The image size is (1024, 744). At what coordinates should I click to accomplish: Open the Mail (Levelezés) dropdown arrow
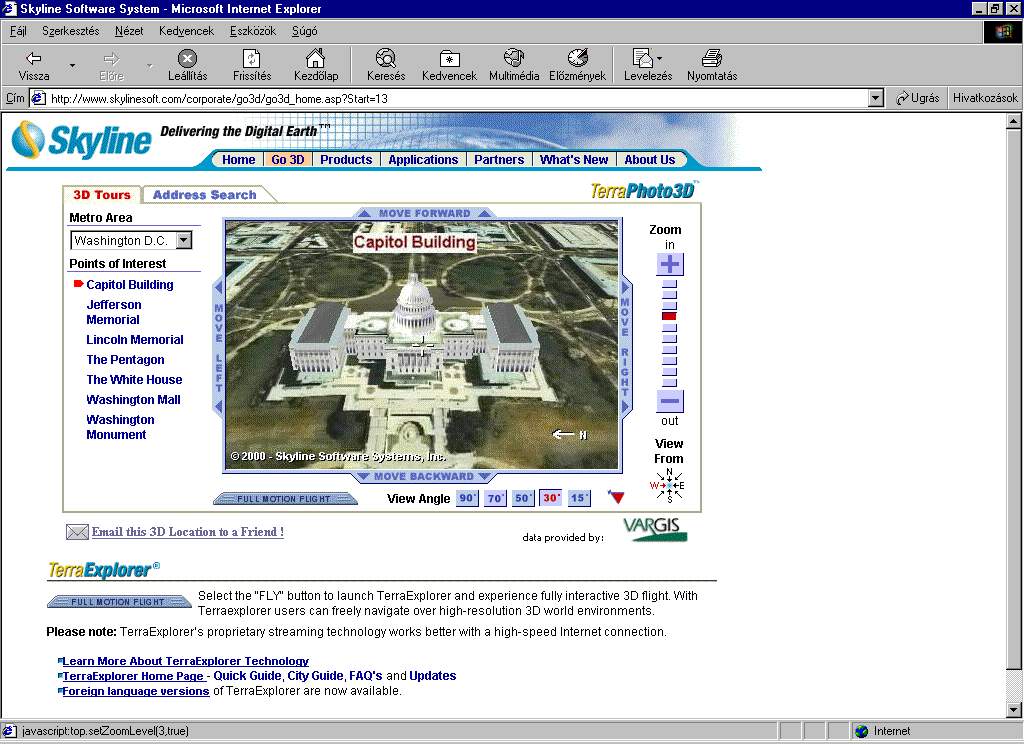click(659, 59)
